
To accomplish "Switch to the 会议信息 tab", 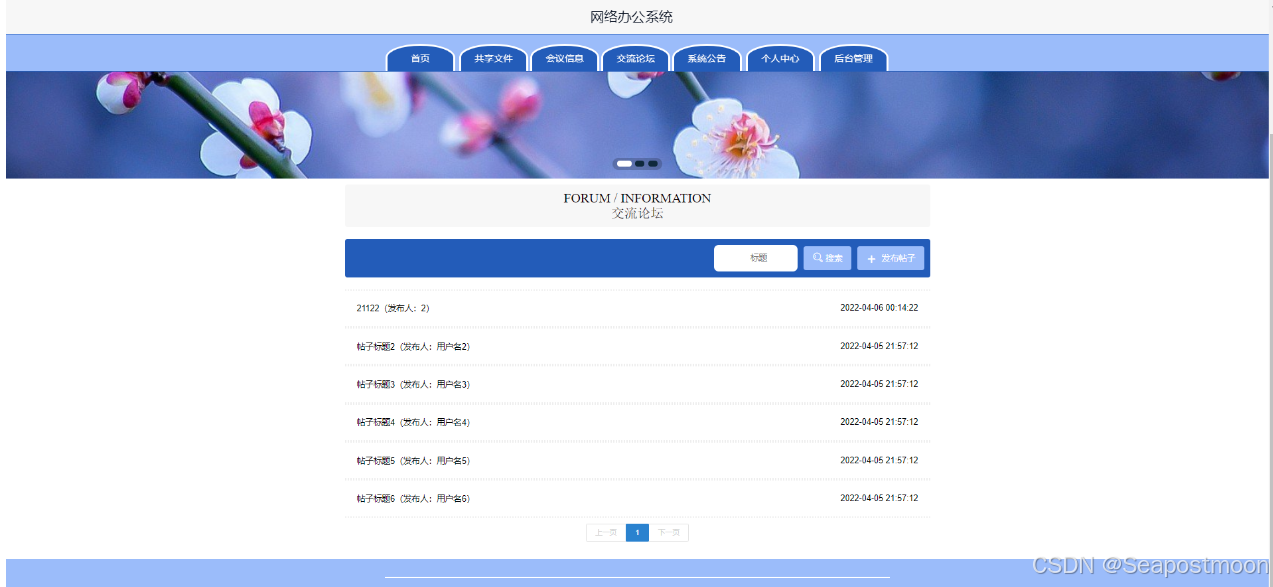I will coord(564,58).
